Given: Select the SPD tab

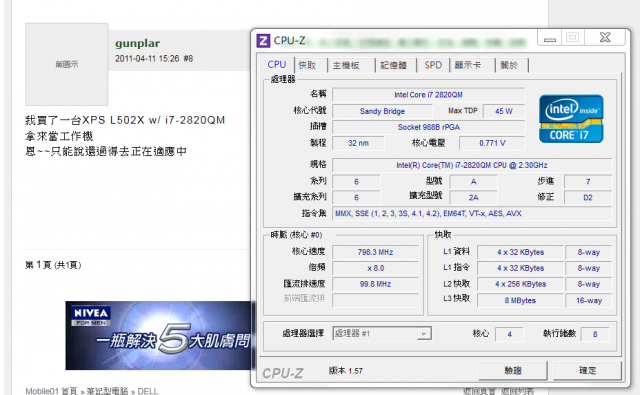Looking at the screenshot, I should point(433,65).
